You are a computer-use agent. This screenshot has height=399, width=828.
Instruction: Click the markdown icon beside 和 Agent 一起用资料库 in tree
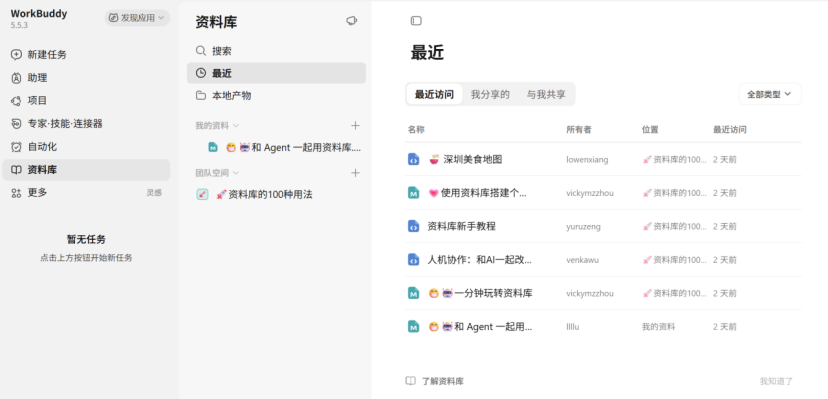[x=213, y=148]
